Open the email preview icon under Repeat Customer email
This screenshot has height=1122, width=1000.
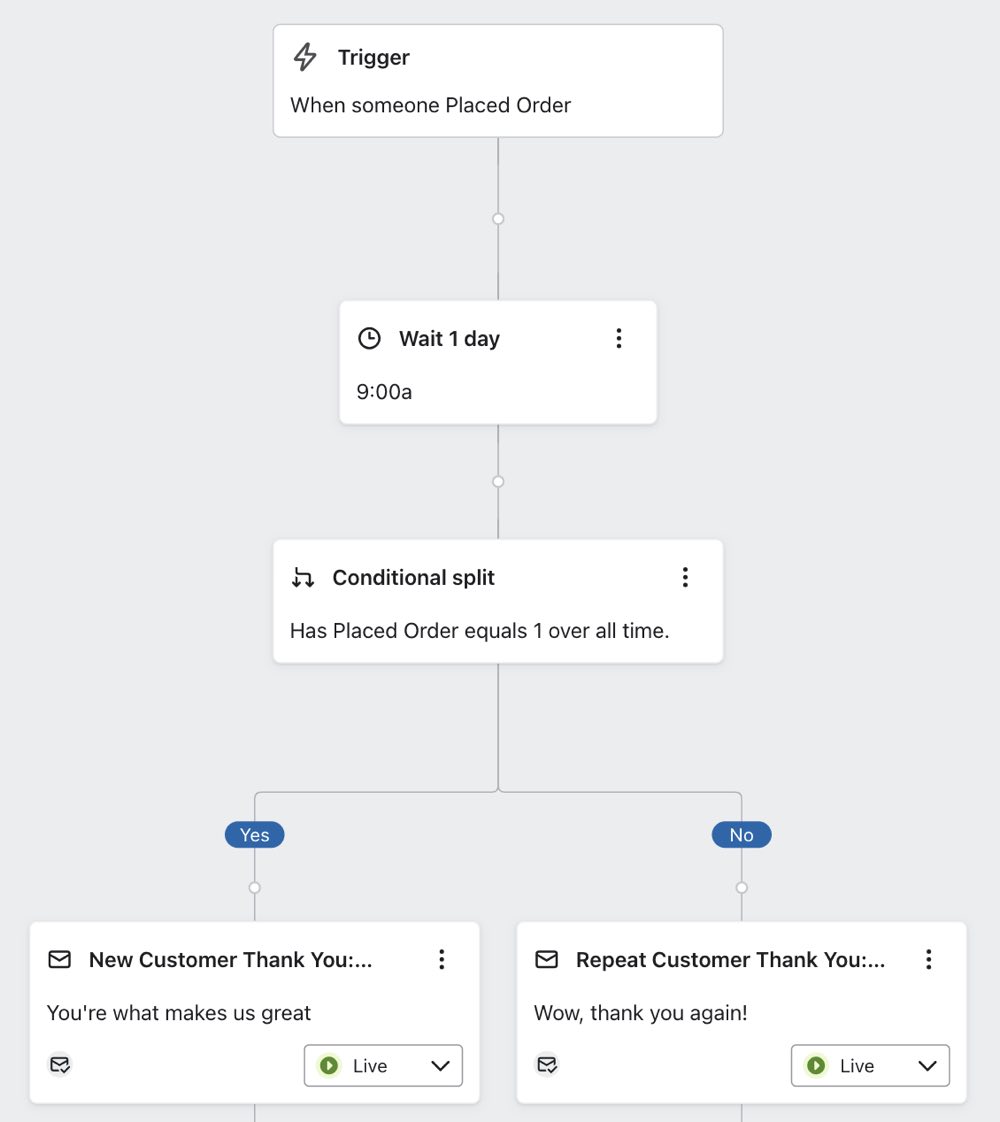click(547, 1064)
